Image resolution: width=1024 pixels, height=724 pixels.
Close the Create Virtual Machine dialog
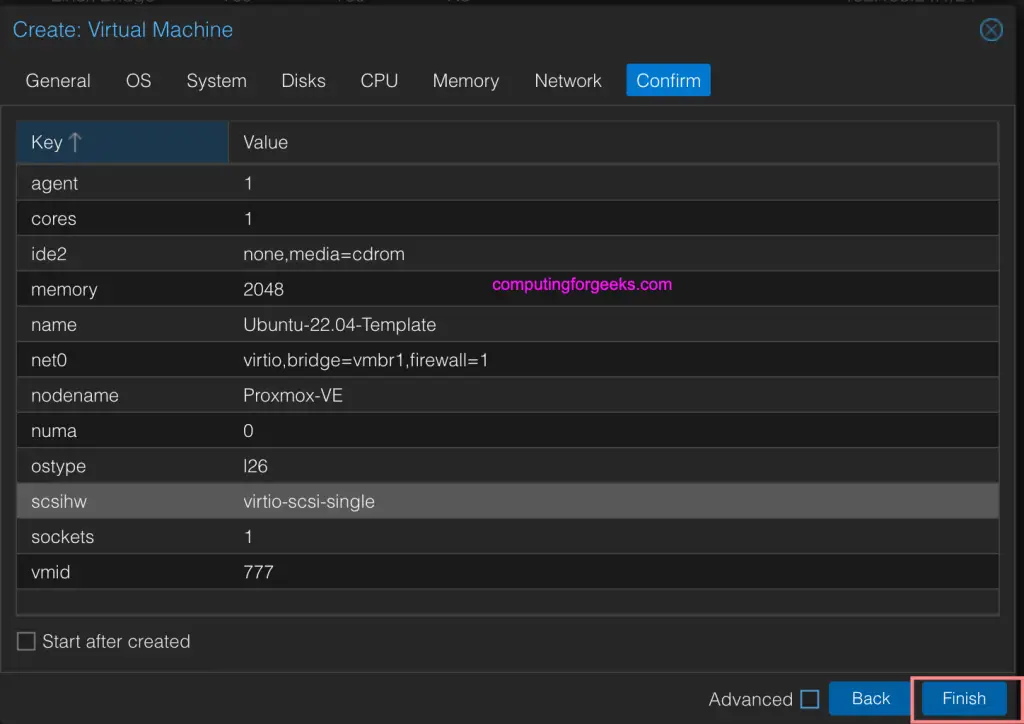tap(991, 29)
